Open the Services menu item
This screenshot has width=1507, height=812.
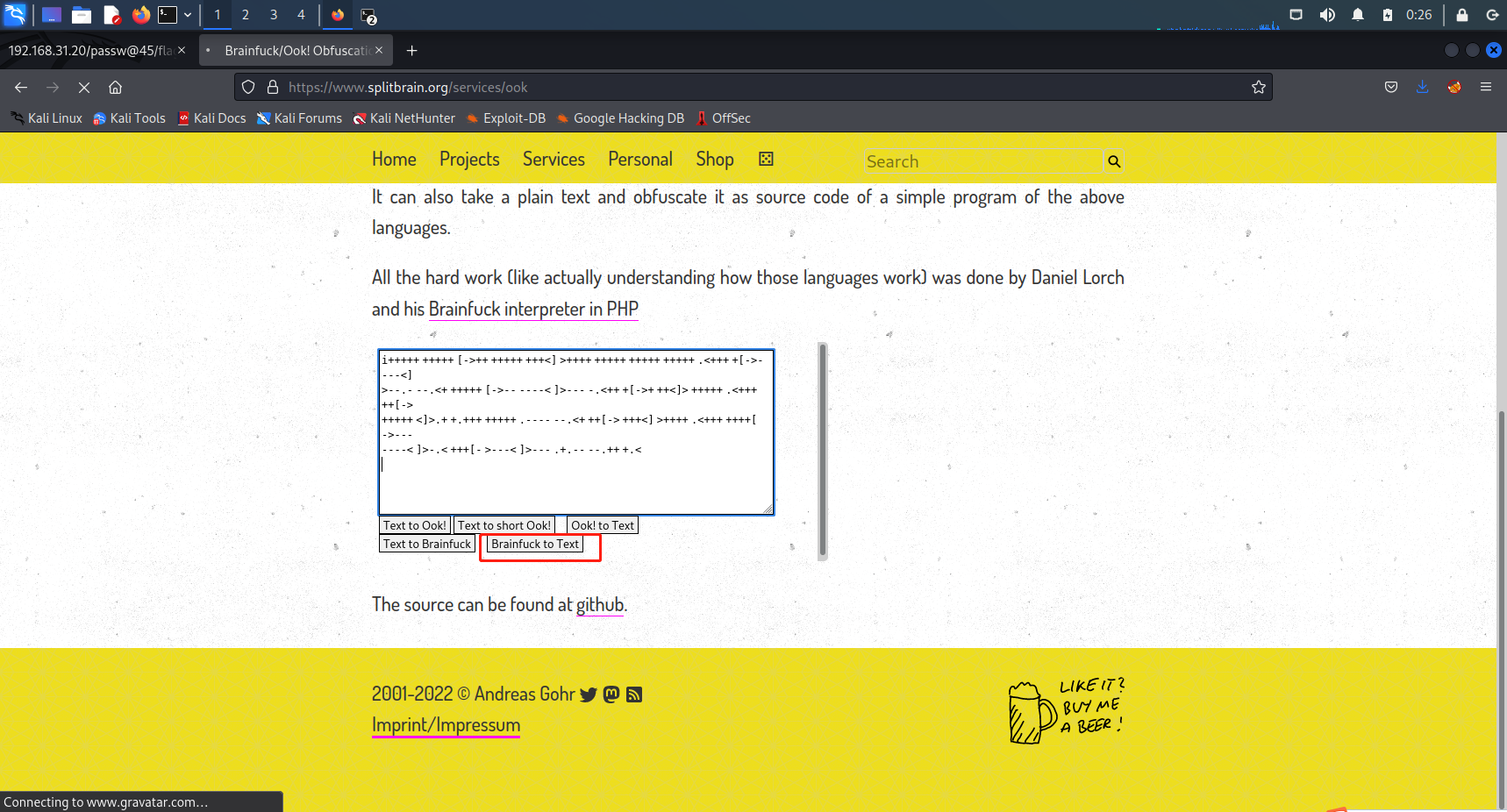[x=554, y=159]
